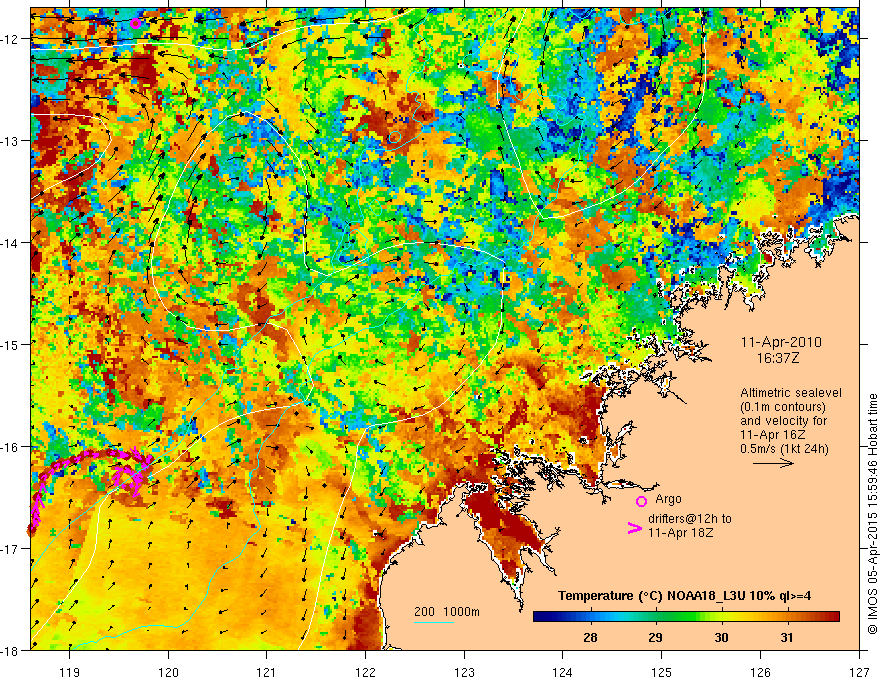Click the cyan bathymetry line under 200
Viewport: 880px width, 680px height.
(433, 622)
